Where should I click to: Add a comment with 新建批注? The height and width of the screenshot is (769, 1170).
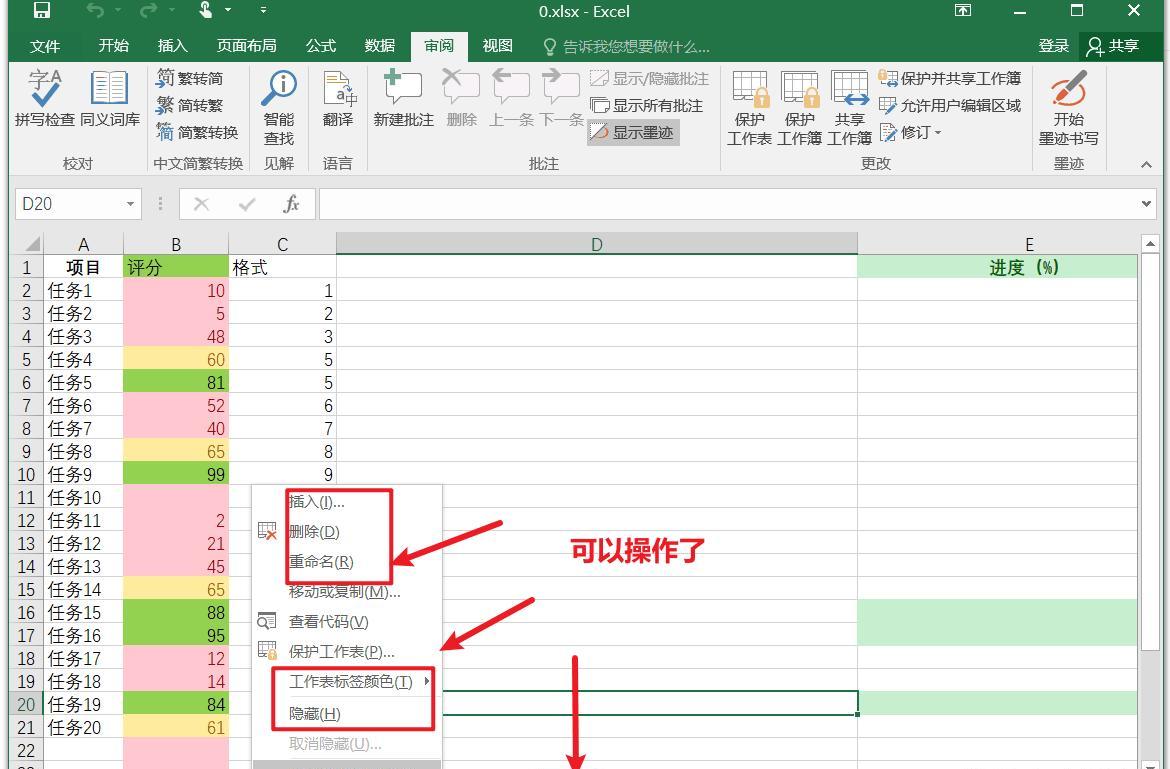point(404,98)
